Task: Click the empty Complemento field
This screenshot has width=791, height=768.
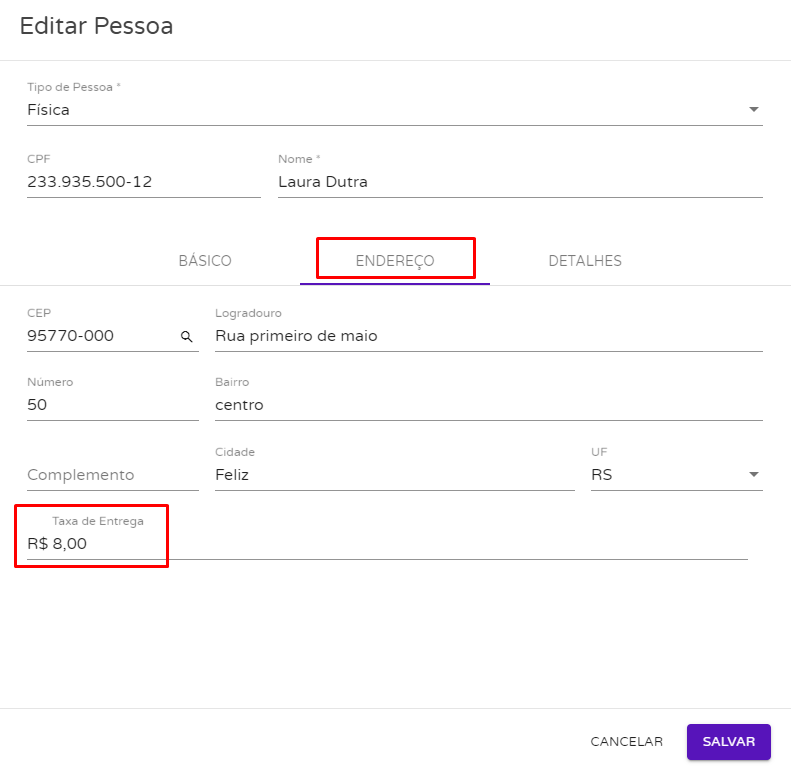Action: point(112,474)
